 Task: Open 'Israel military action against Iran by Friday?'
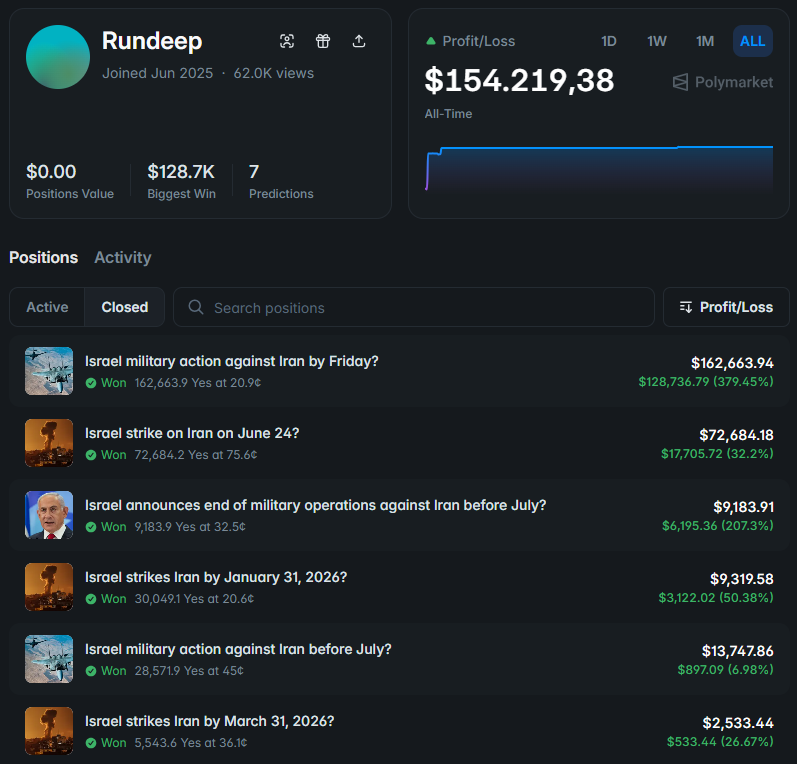[232, 361]
